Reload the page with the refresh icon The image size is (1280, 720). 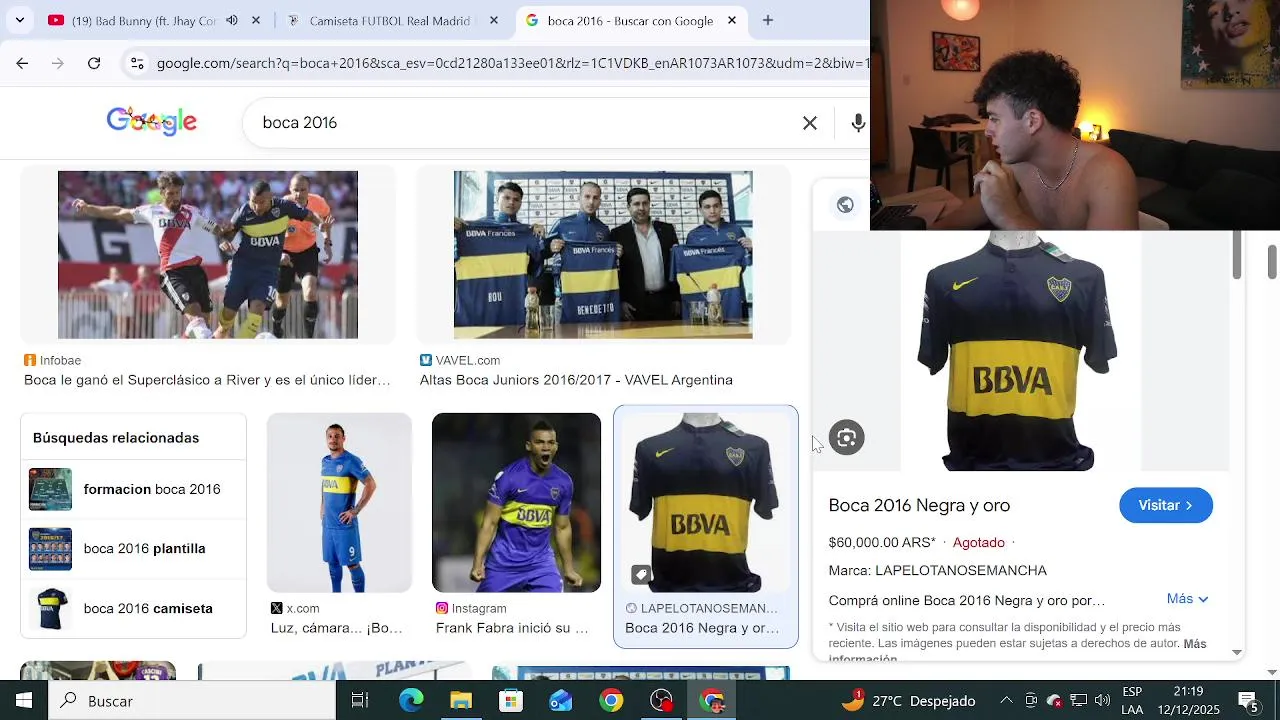(94, 63)
